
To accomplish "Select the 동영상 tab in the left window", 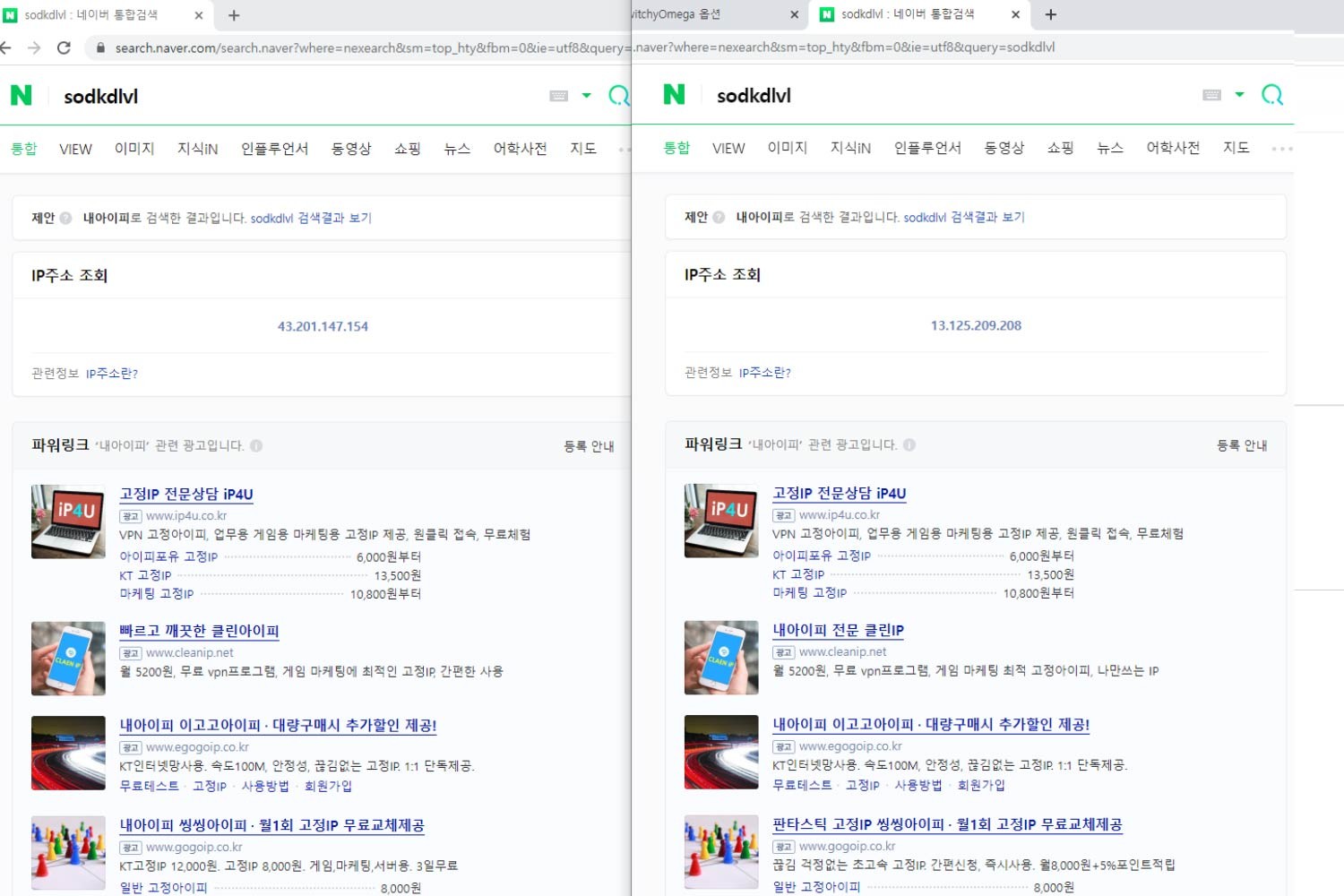I will click(x=351, y=149).
